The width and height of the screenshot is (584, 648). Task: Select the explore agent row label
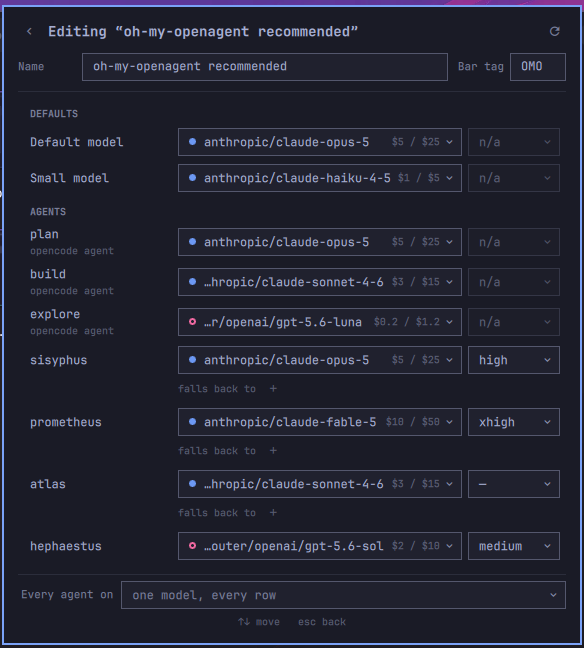pyautogui.click(x=55, y=314)
